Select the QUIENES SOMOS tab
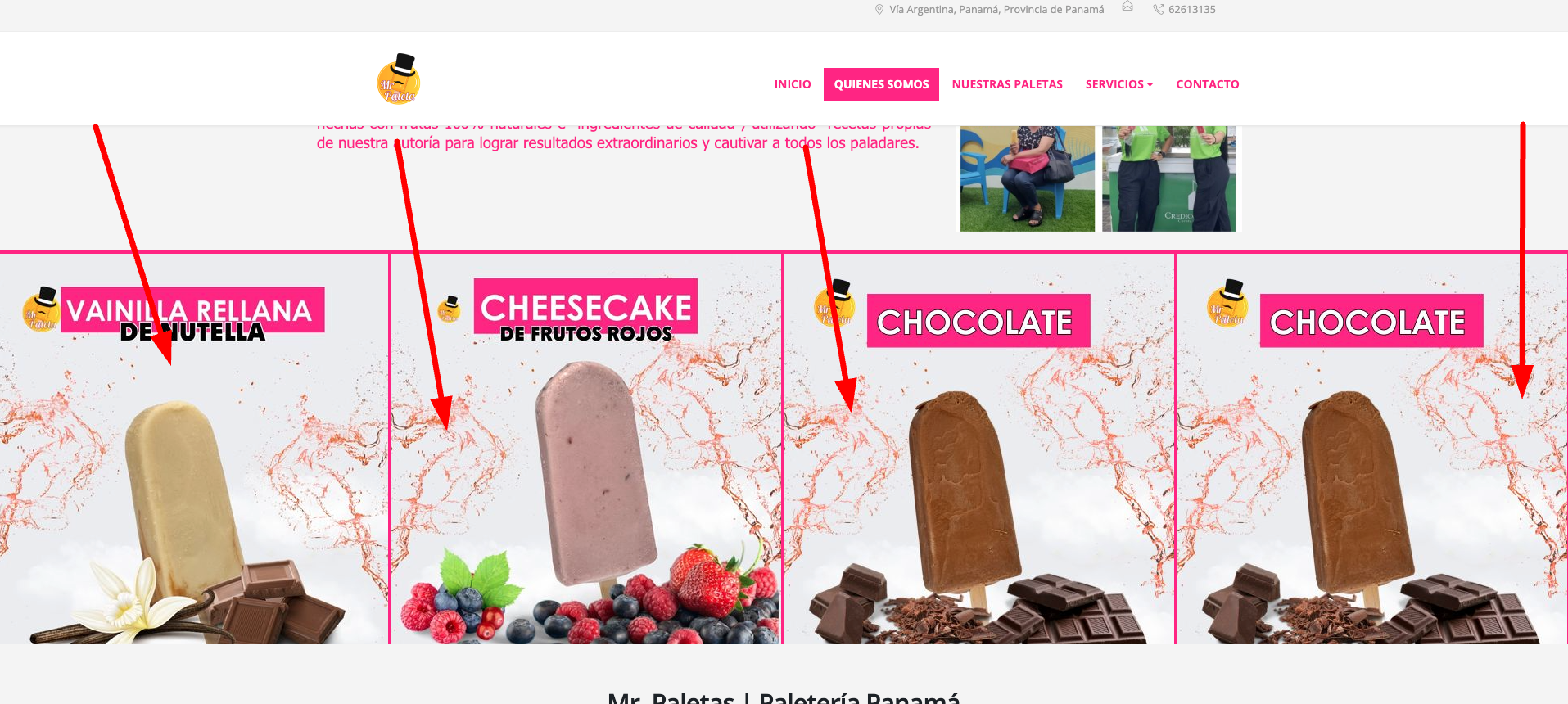The image size is (1568, 704). (x=881, y=84)
